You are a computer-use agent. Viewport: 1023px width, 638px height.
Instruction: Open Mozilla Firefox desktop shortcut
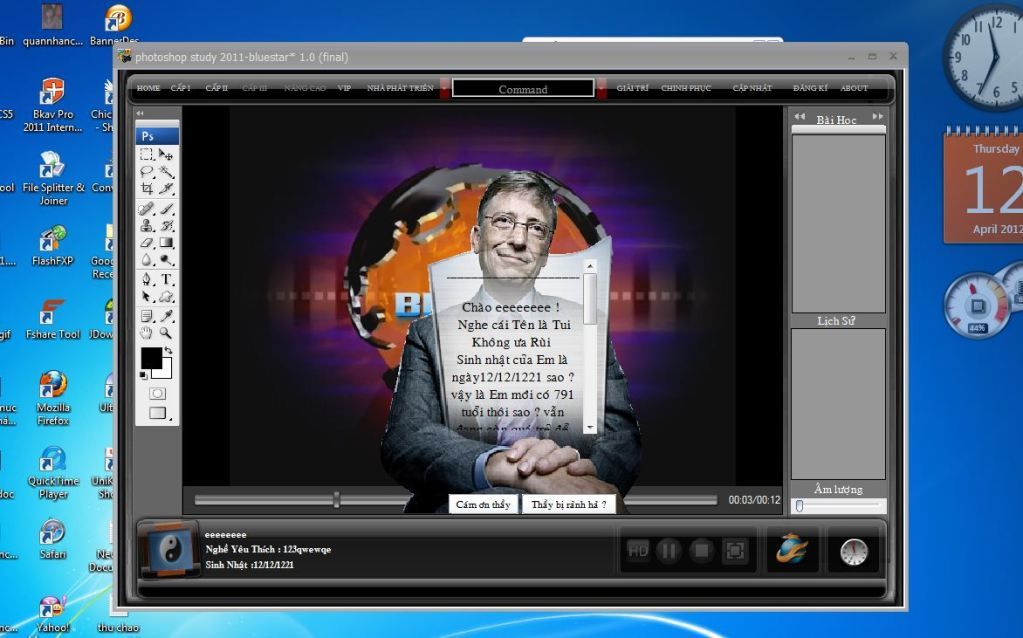point(53,398)
